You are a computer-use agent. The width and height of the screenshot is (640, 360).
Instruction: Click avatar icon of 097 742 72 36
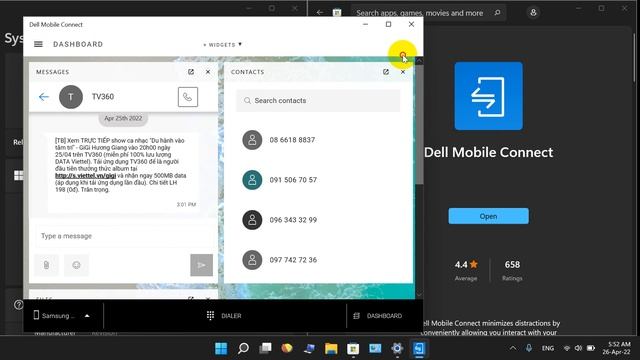252,260
